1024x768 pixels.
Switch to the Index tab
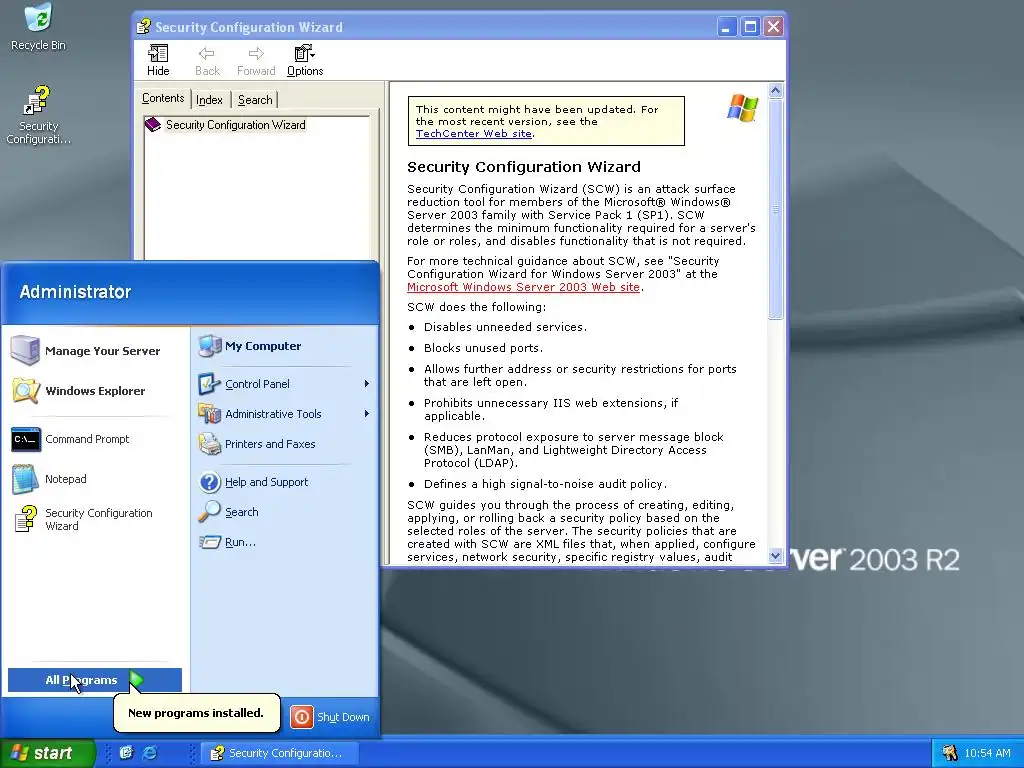click(x=210, y=99)
